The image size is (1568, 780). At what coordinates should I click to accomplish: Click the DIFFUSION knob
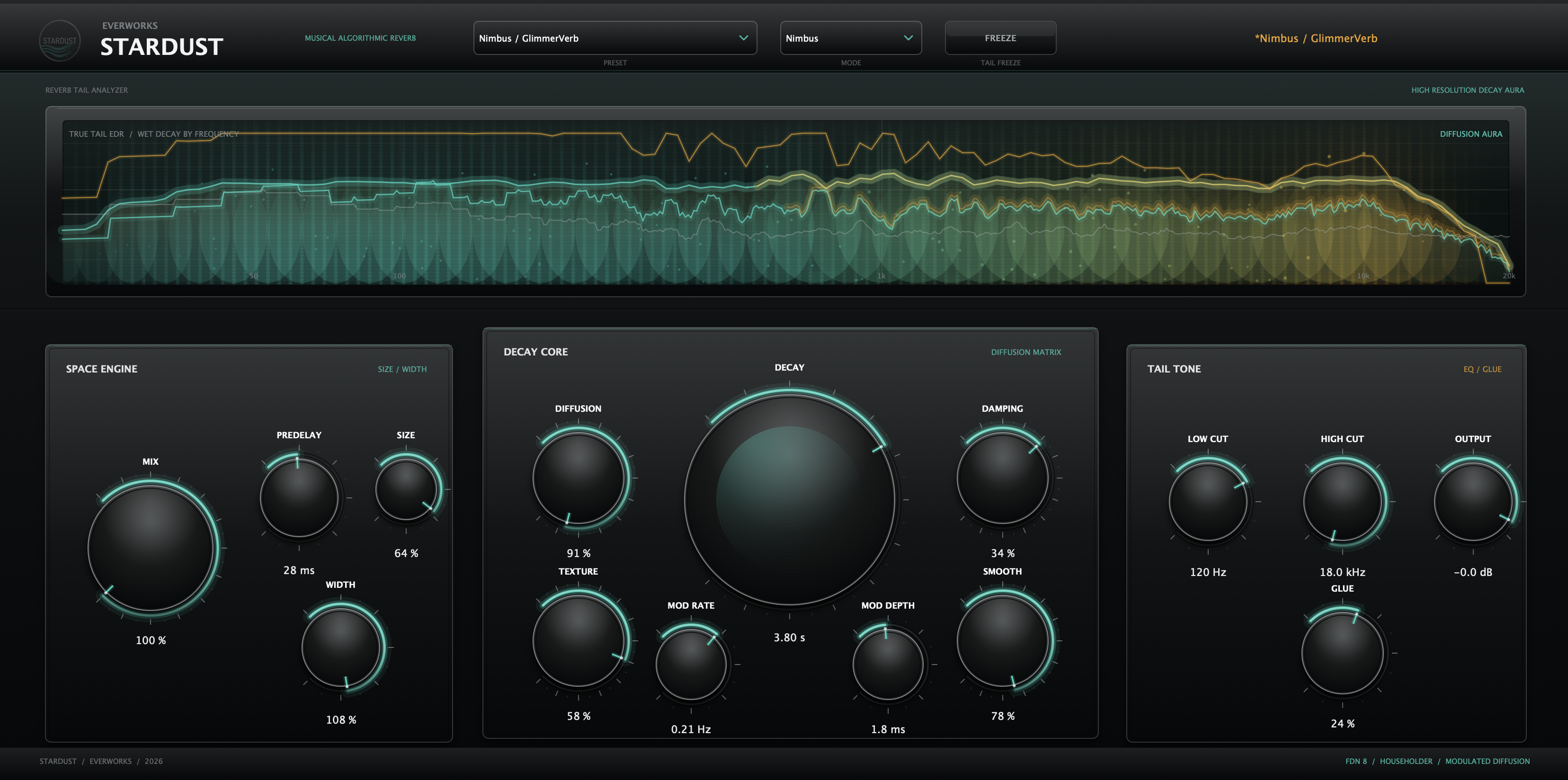[578, 478]
